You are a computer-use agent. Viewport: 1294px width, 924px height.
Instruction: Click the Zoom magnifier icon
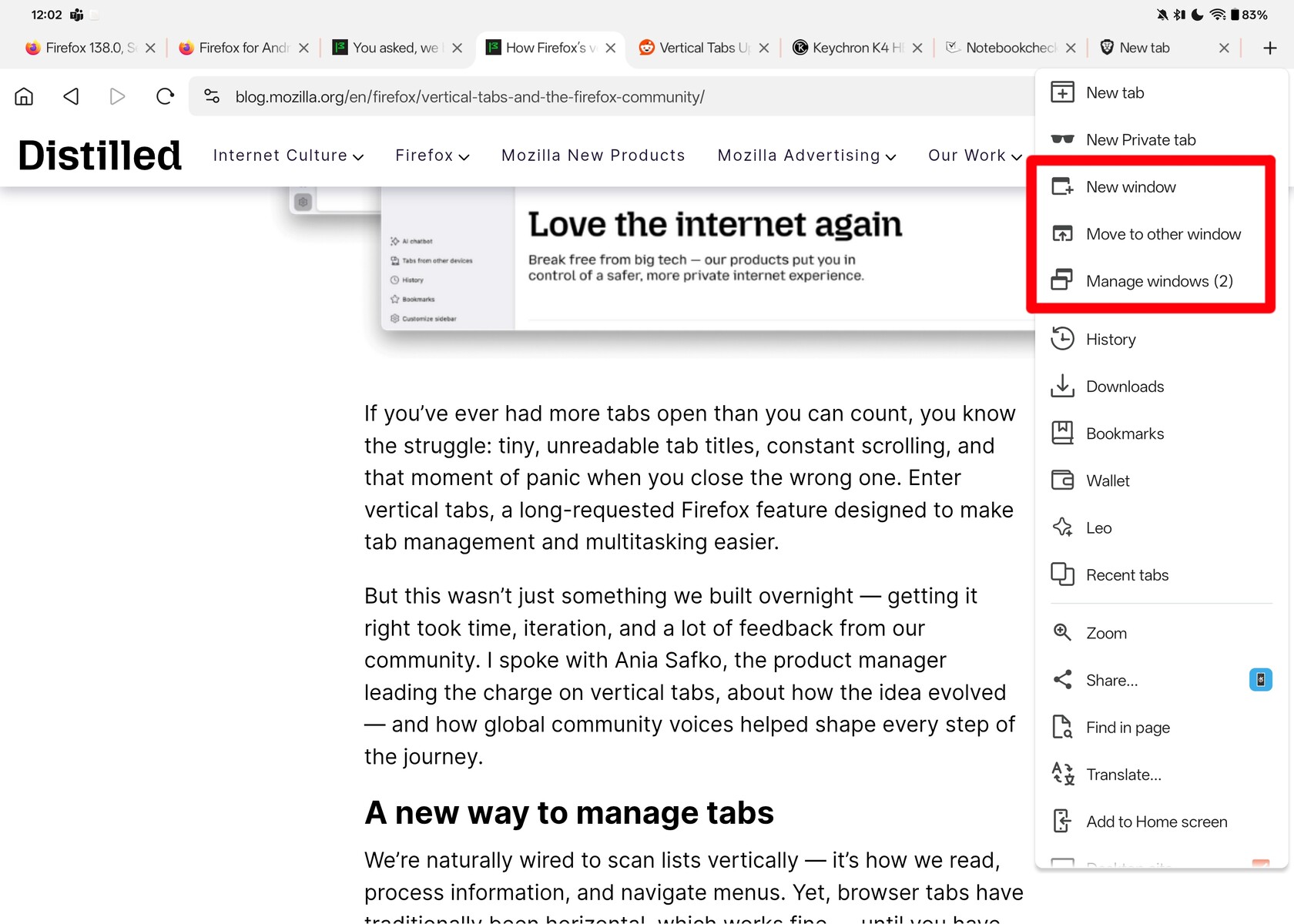click(1063, 633)
